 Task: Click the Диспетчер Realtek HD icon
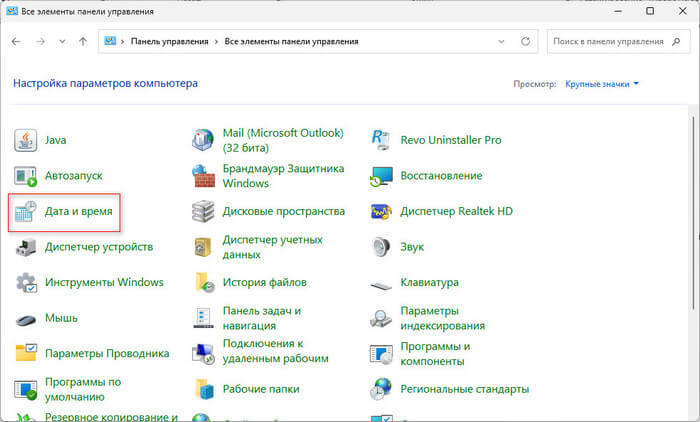click(x=381, y=212)
